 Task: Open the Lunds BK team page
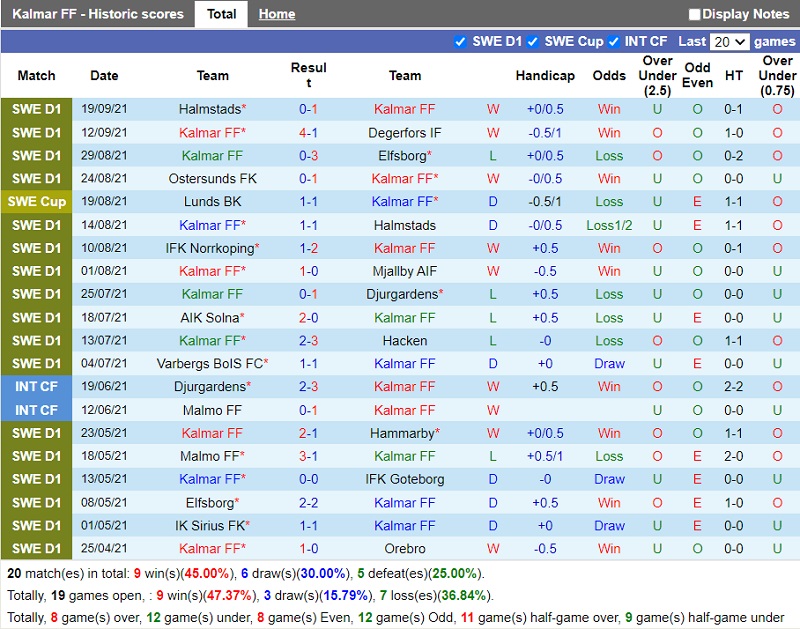coord(212,202)
